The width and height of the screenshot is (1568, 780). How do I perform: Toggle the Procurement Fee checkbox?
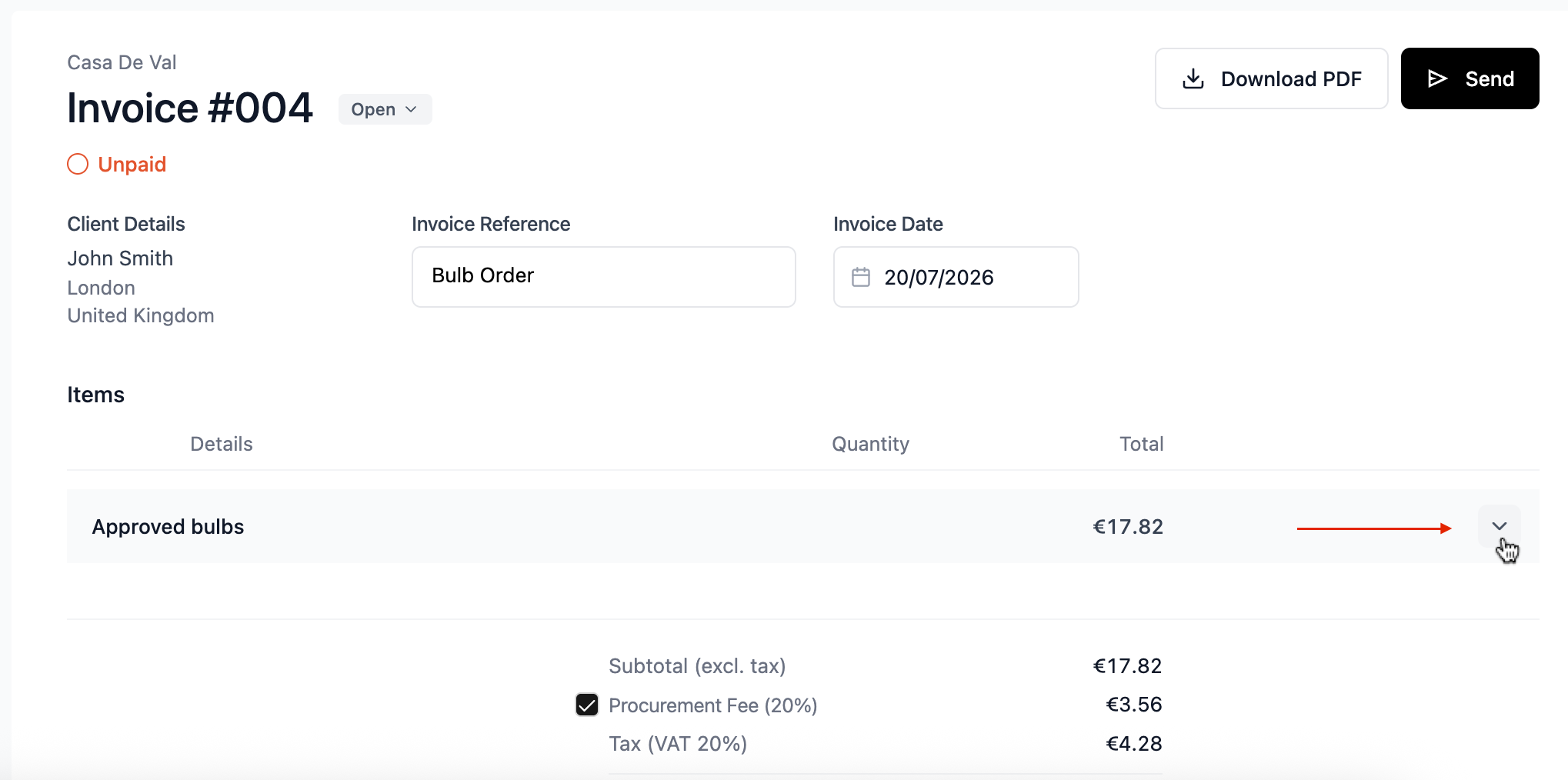click(587, 705)
